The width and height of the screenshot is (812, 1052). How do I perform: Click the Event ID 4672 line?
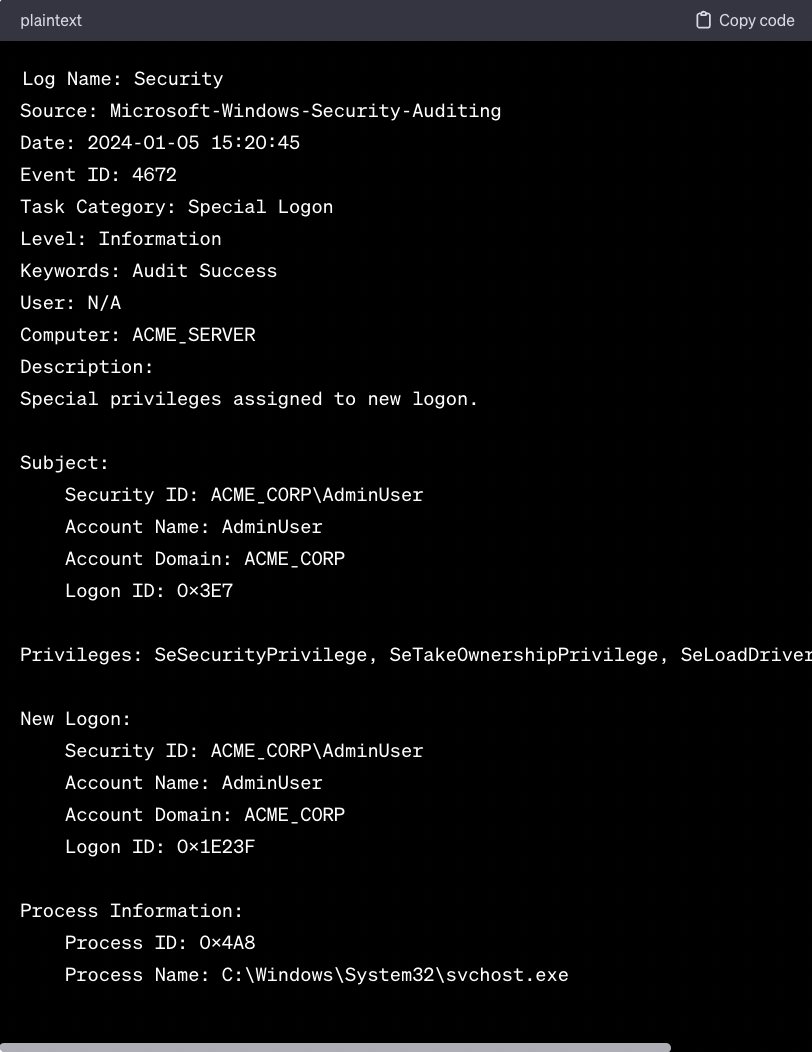pyautogui.click(x=98, y=174)
